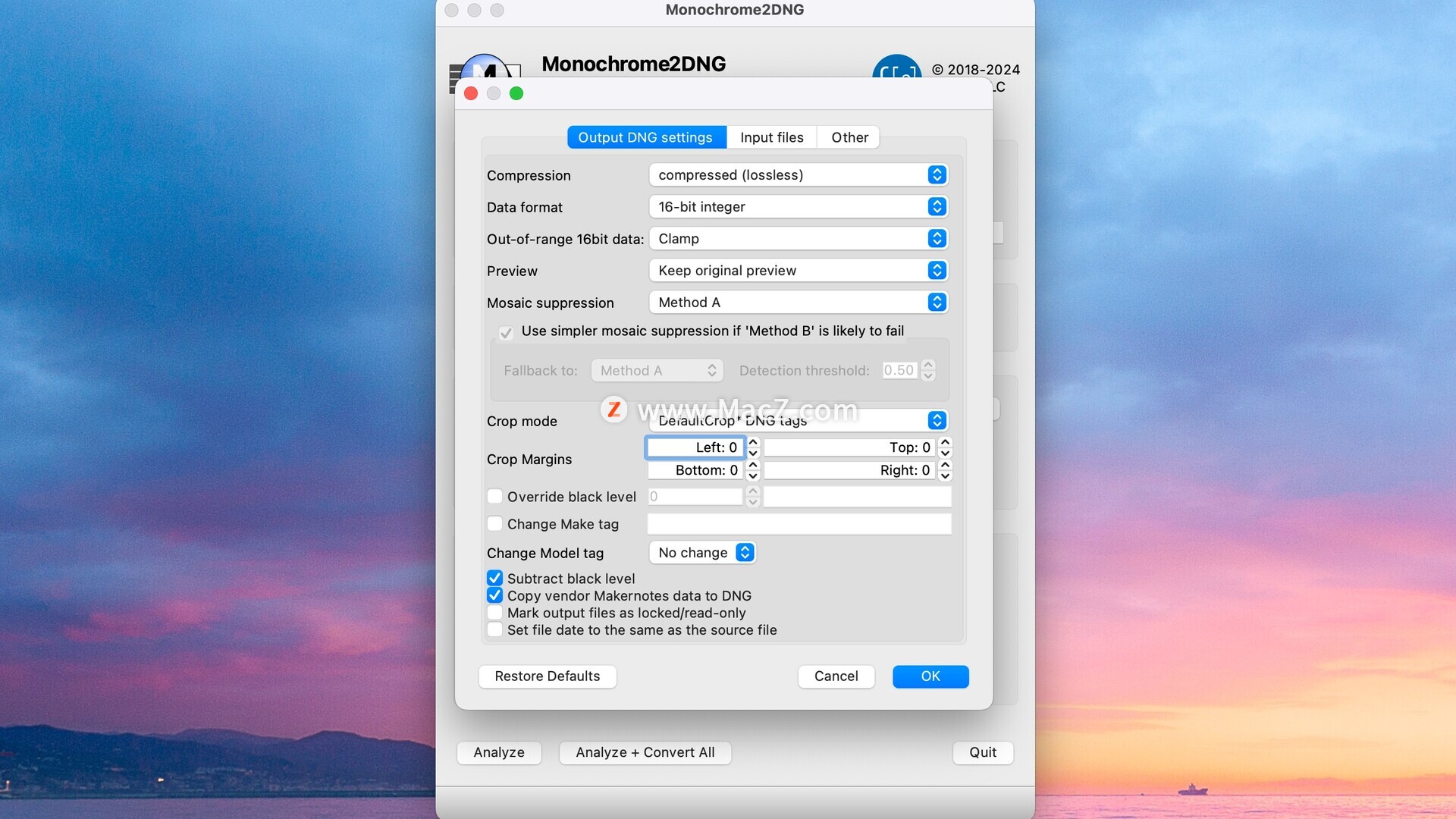Click the Change Make tag text field

[x=799, y=524]
